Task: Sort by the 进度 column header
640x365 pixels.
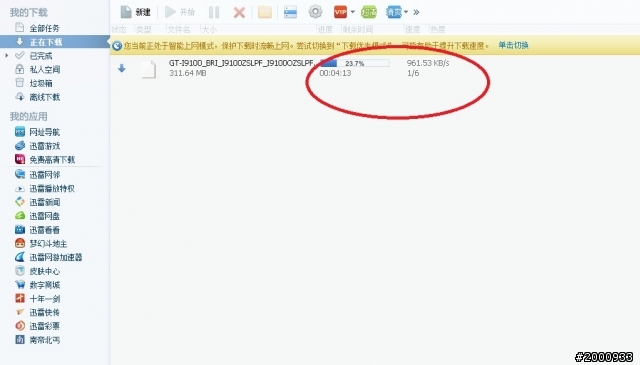Action: (x=325, y=30)
